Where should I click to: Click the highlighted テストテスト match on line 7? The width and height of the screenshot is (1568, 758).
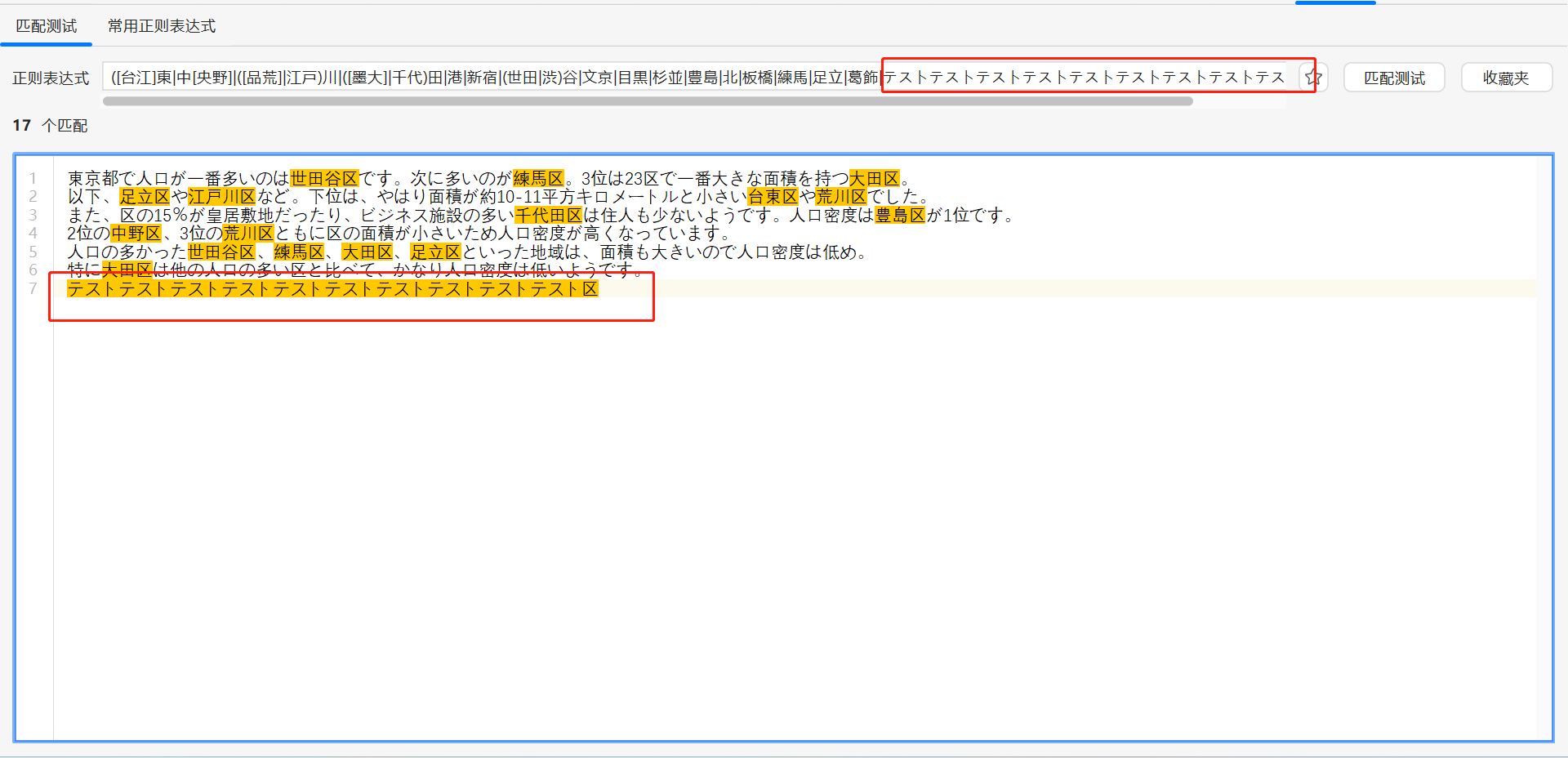tap(327, 288)
